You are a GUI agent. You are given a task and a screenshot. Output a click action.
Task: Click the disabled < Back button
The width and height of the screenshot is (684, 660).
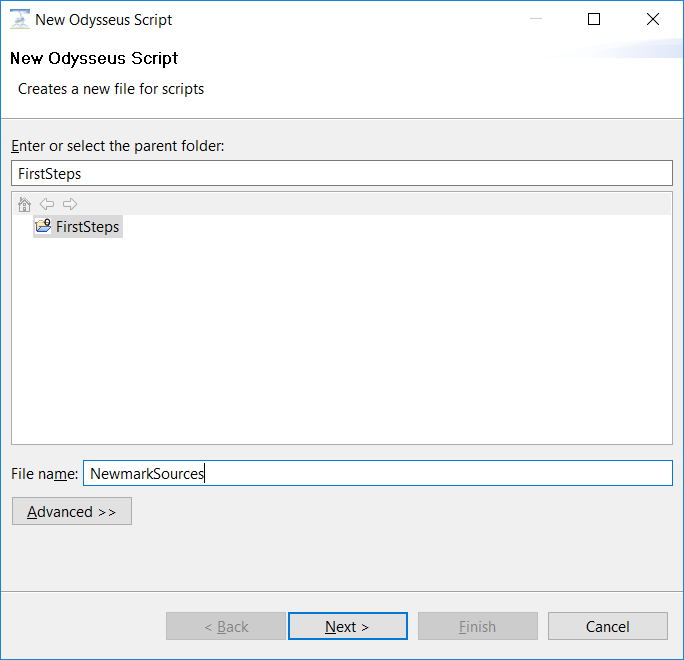click(x=226, y=627)
